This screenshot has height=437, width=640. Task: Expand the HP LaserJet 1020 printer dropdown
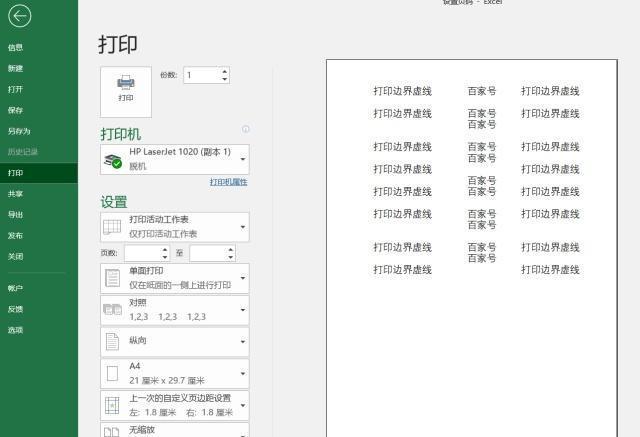[x=243, y=159]
